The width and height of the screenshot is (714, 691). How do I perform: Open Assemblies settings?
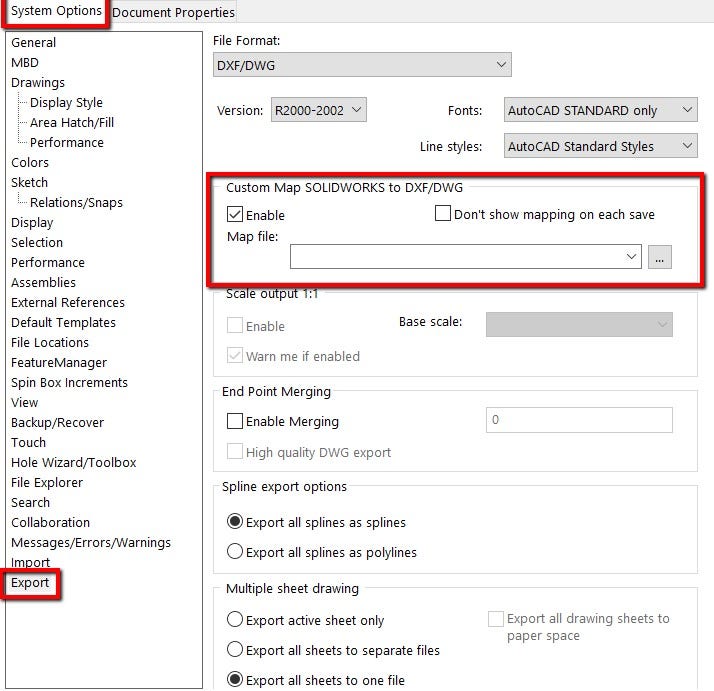pyautogui.click(x=43, y=283)
